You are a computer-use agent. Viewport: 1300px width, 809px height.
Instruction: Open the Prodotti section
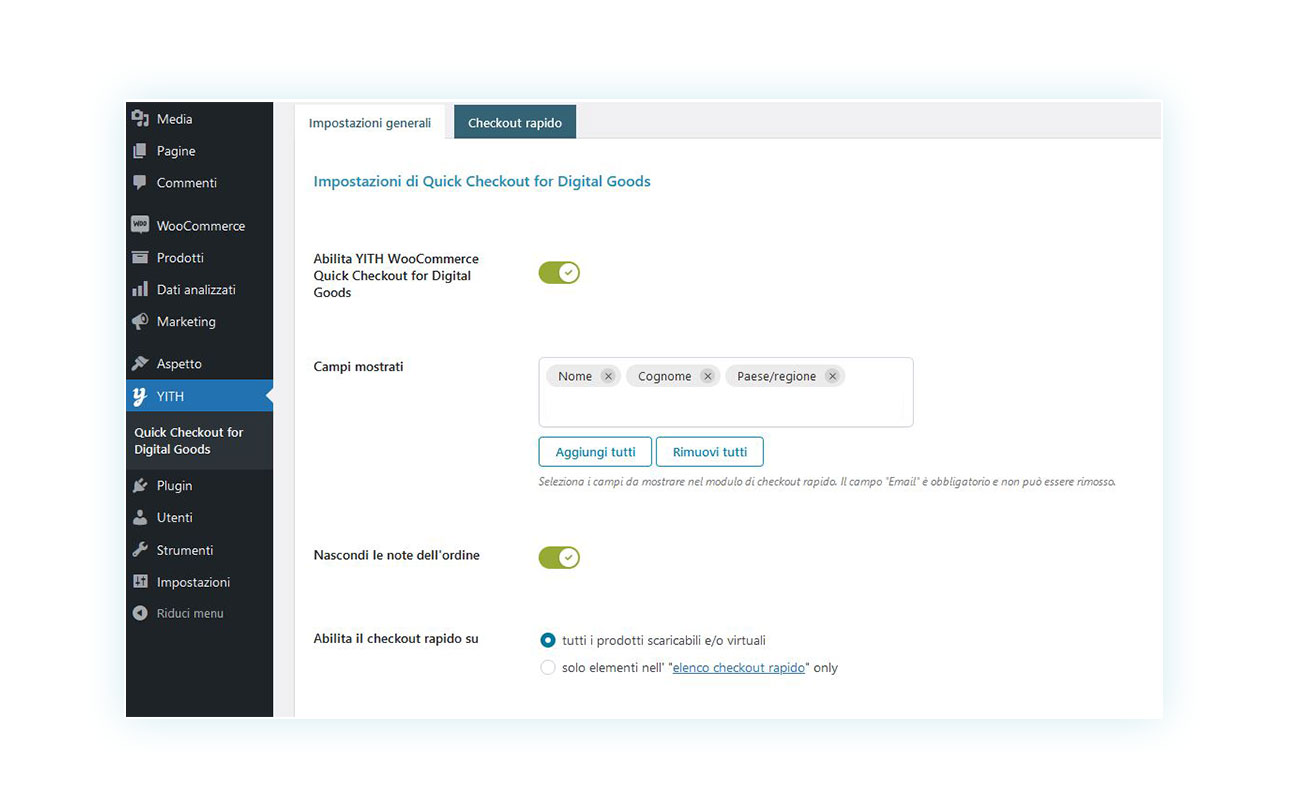tap(179, 257)
